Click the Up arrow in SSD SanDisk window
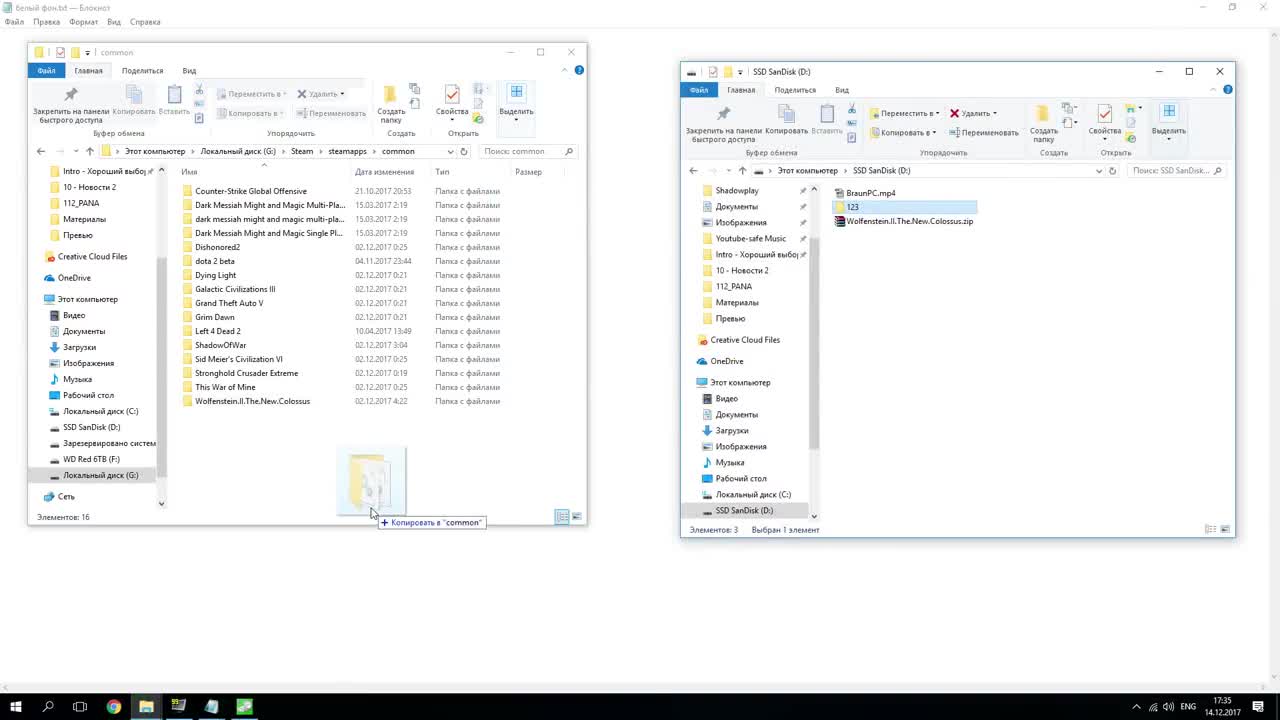Screen dimensions: 1280x720 click(x=742, y=170)
